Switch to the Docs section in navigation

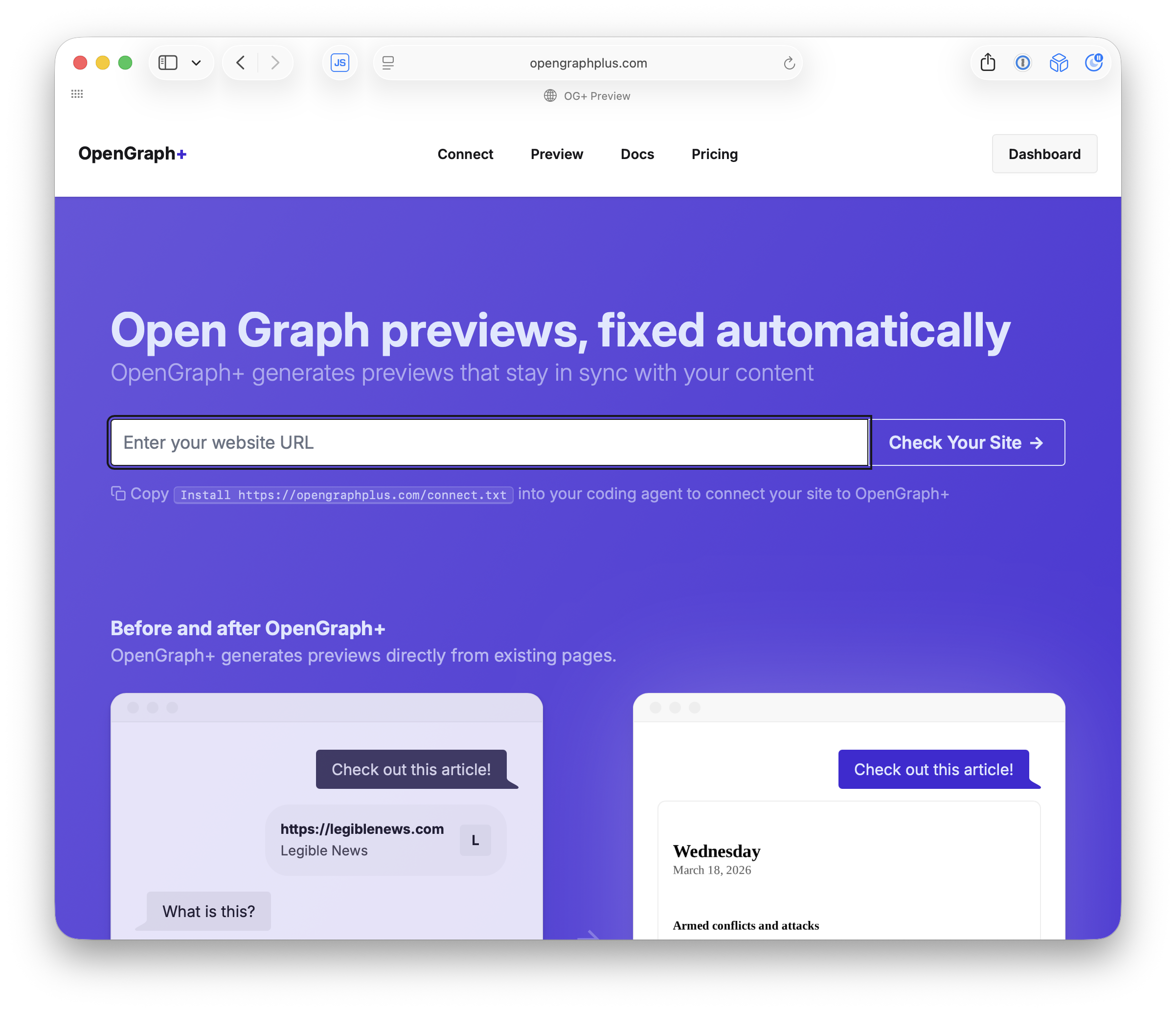click(637, 154)
